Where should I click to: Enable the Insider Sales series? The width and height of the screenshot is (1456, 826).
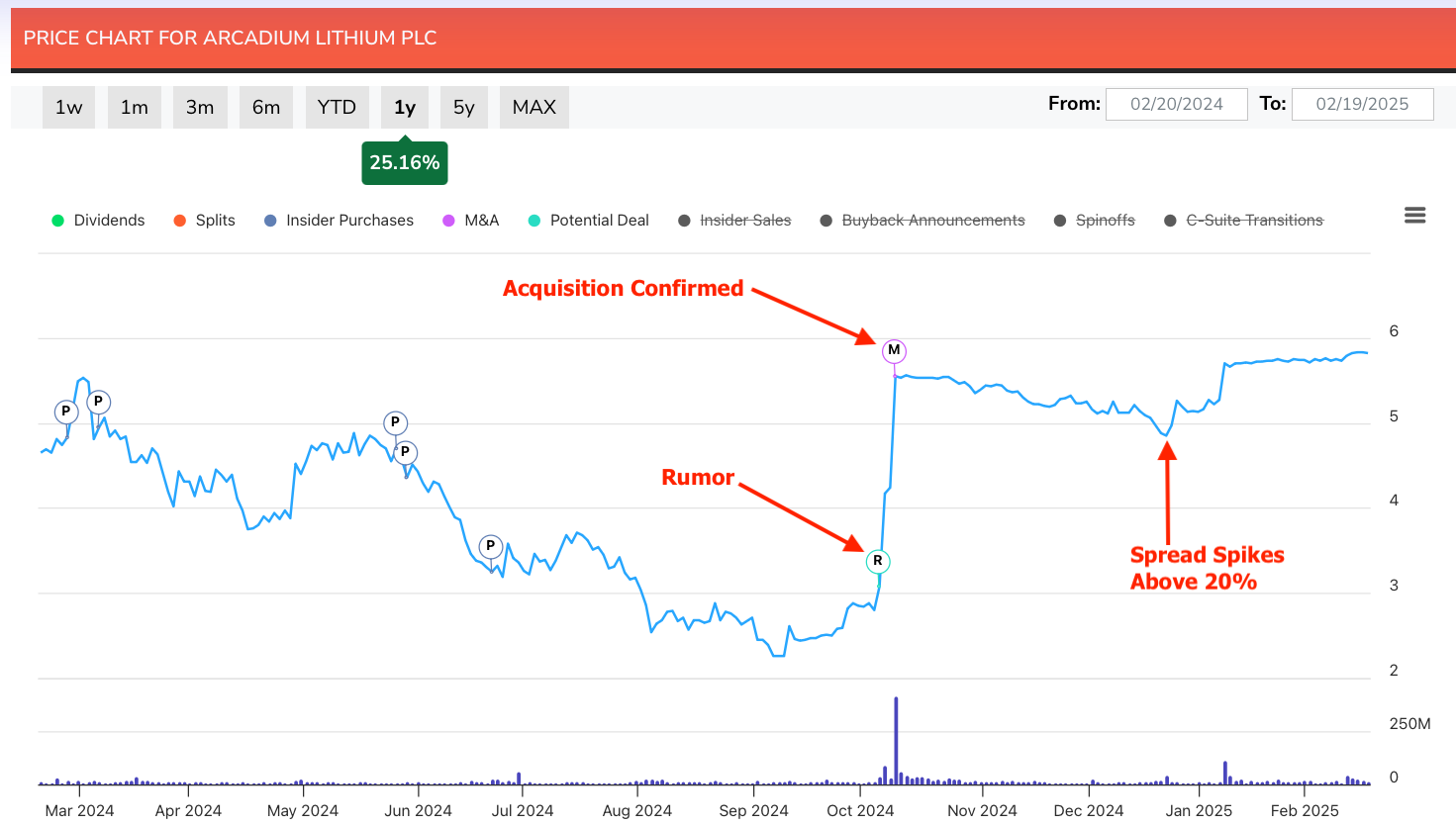click(x=734, y=221)
